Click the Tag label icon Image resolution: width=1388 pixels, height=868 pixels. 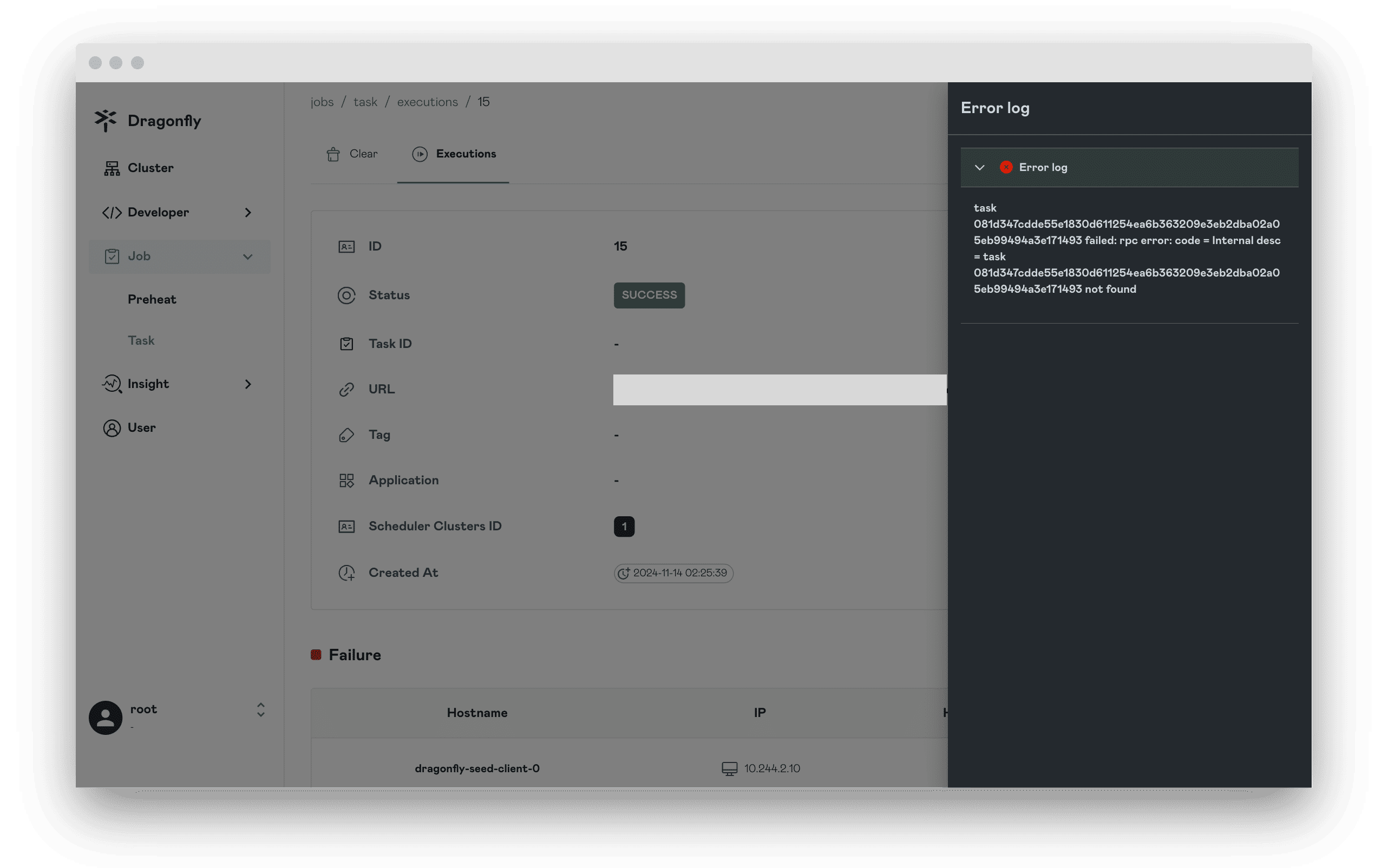pos(346,435)
